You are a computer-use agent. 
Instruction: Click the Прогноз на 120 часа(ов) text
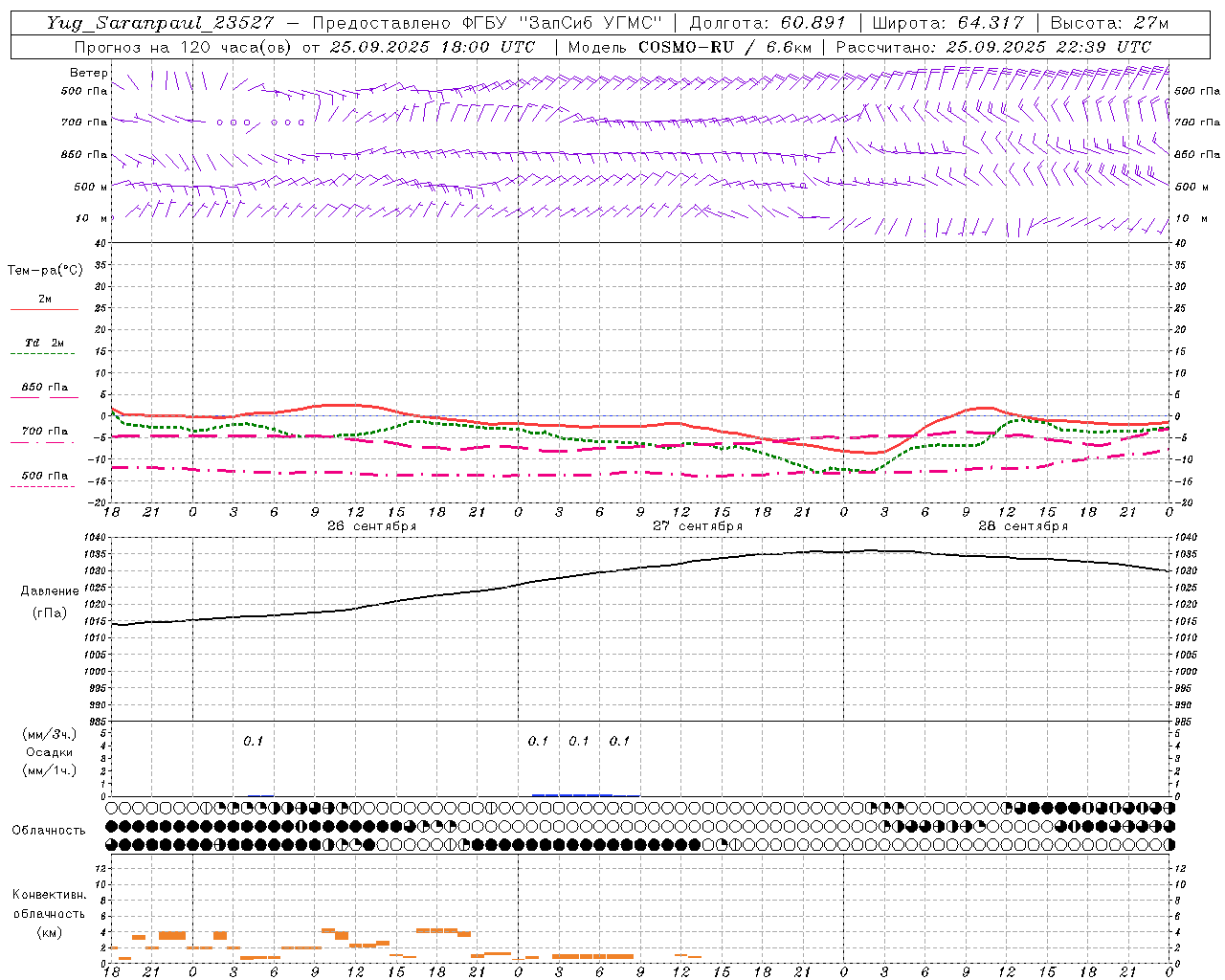[184, 47]
